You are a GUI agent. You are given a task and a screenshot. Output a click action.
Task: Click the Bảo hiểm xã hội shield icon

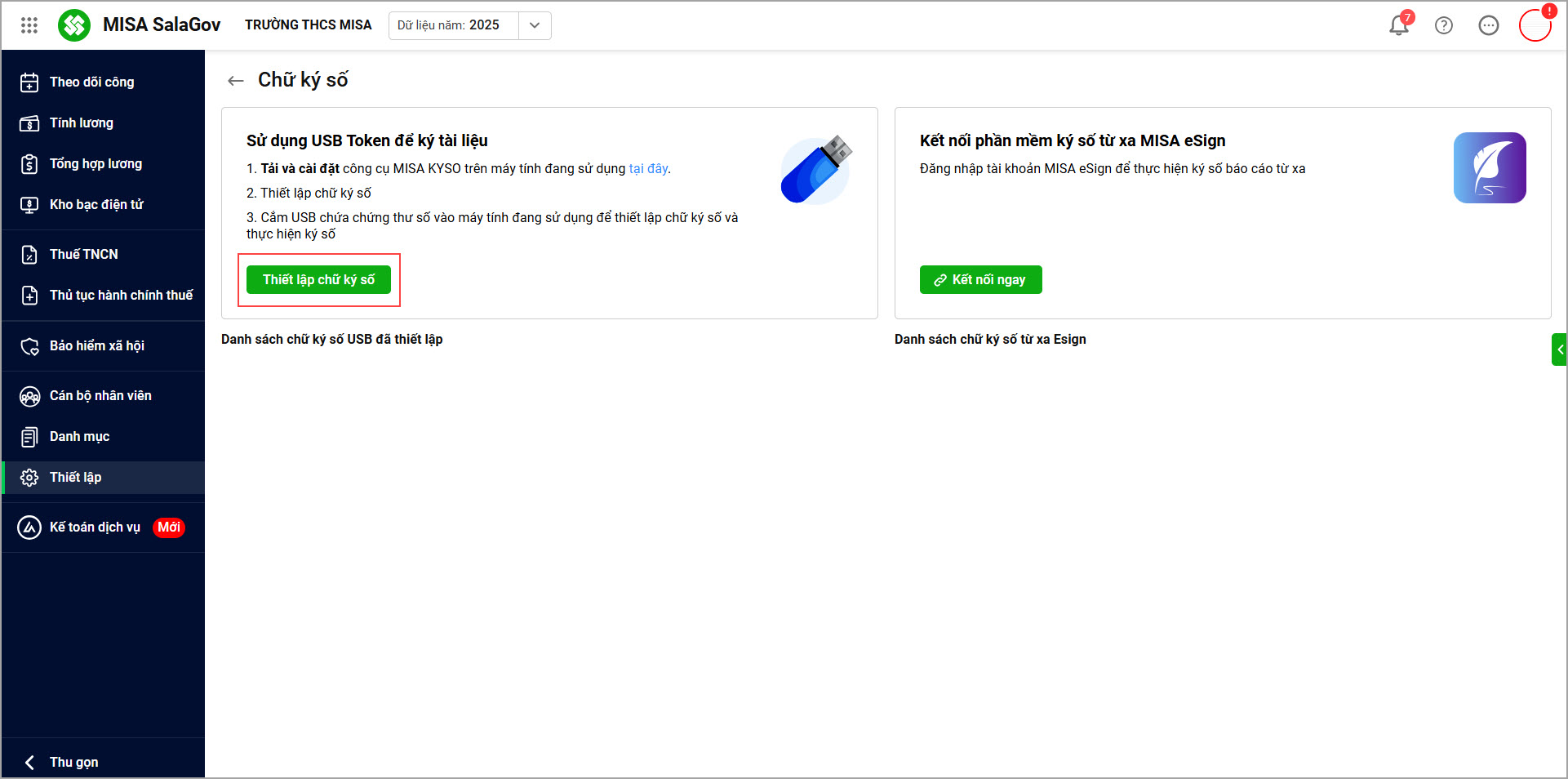click(x=29, y=346)
